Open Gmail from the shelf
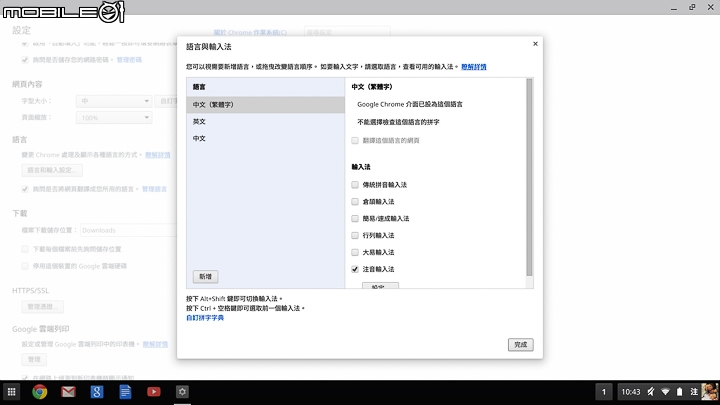Screen dimensions: 720x405 [68, 392]
